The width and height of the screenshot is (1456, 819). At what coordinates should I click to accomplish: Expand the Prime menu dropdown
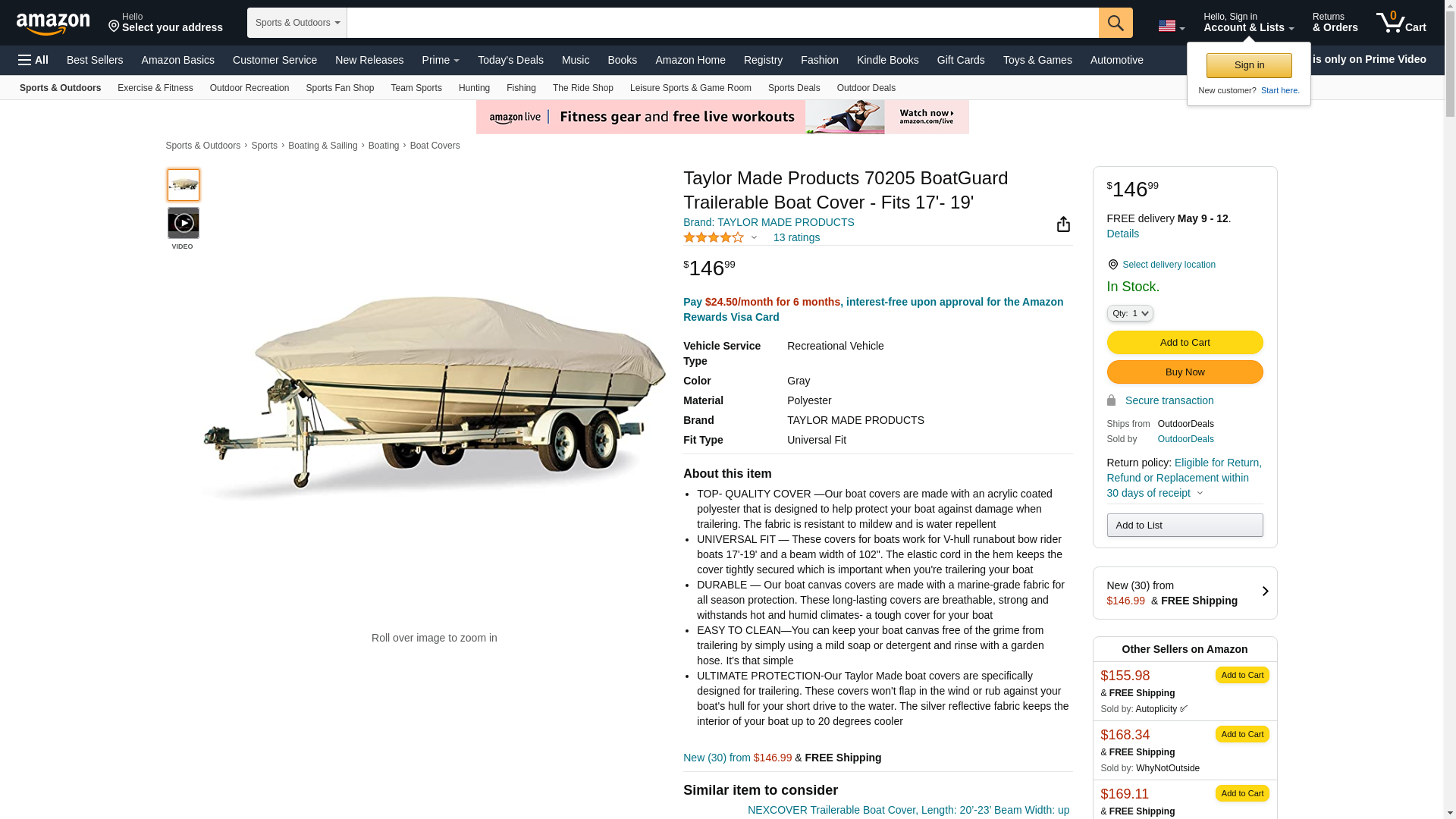[x=441, y=60]
